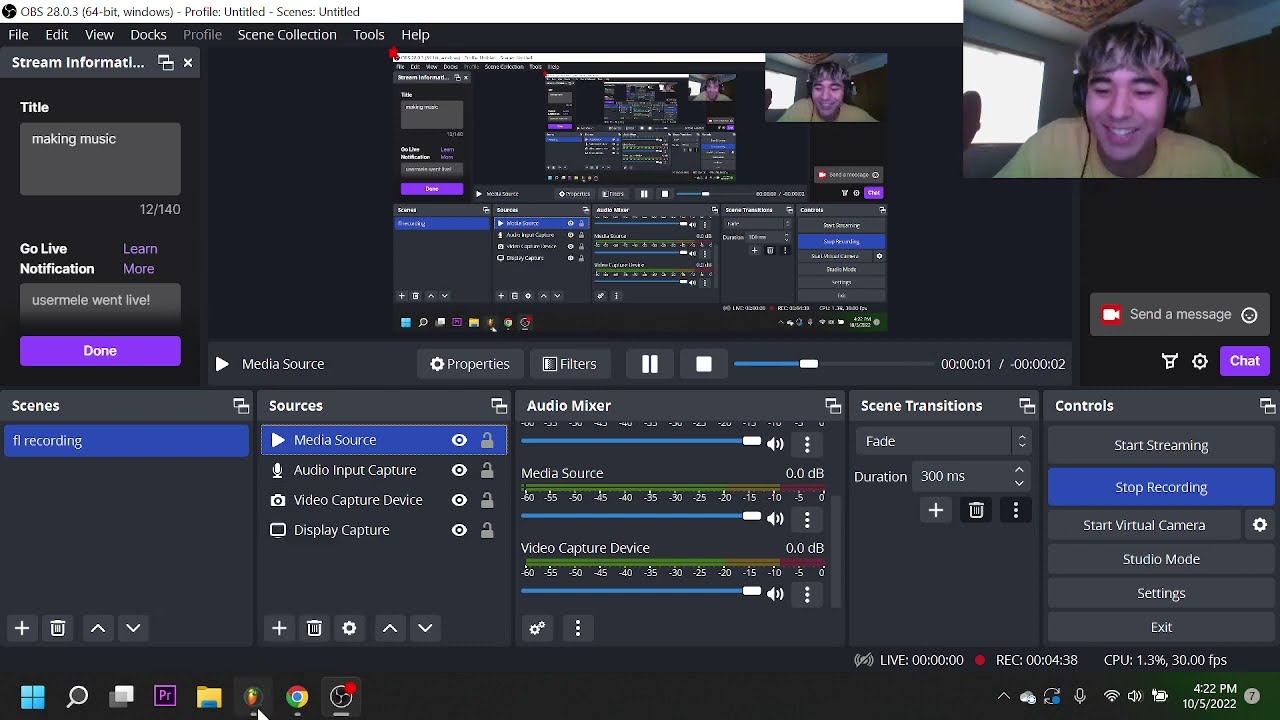The width and height of the screenshot is (1280, 720).
Task: Move source up in list
Action: click(390, 628)
